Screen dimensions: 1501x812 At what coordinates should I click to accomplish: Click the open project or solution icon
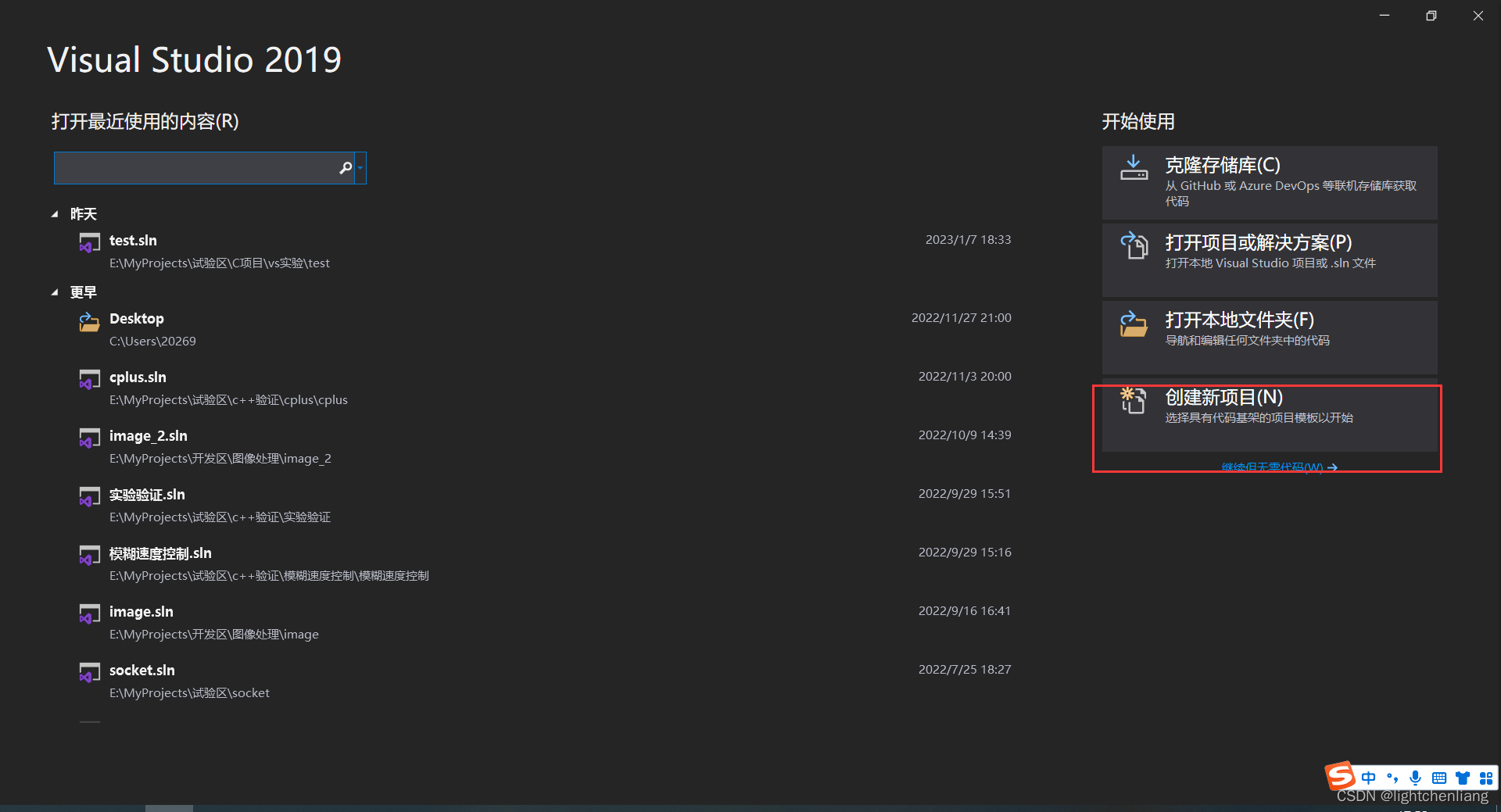1134,245
